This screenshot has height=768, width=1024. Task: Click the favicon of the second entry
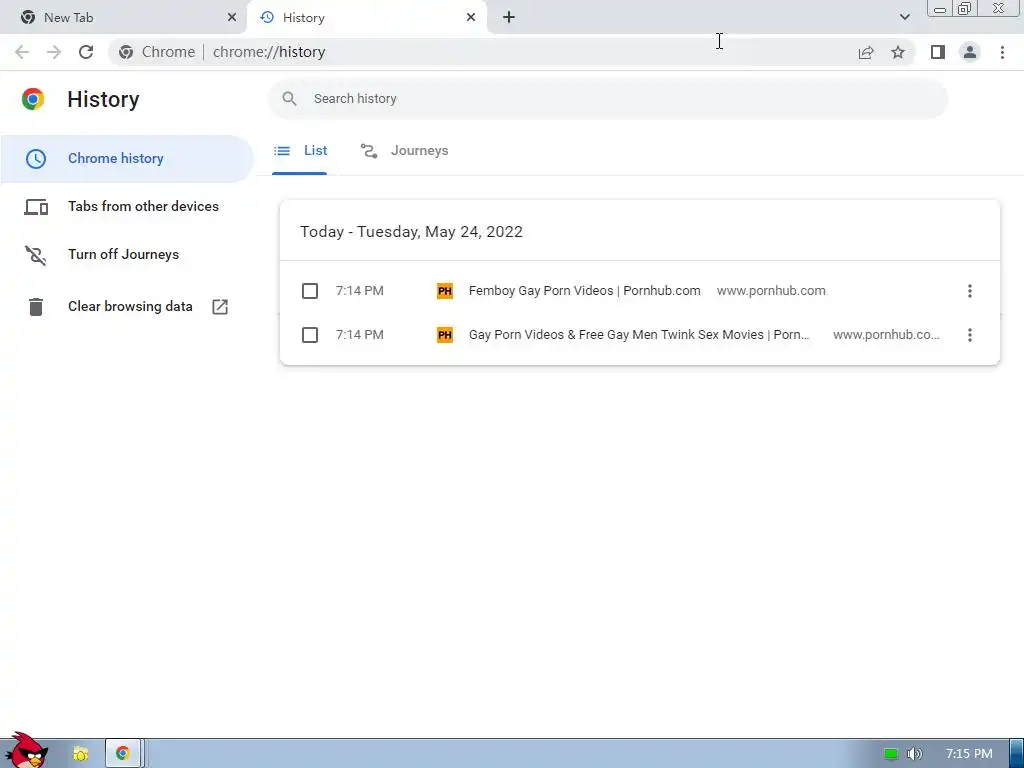pyautogui.click(x=445, y=335)
